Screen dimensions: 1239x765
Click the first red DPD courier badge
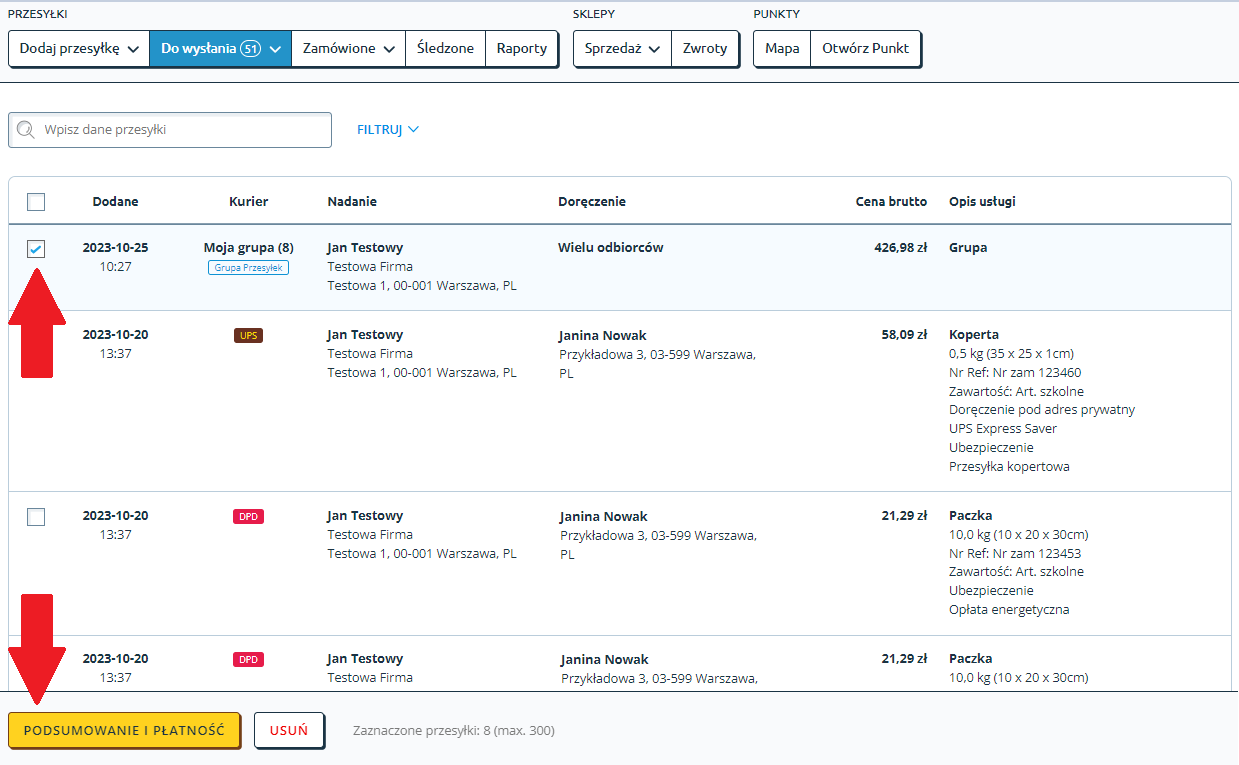248,517
